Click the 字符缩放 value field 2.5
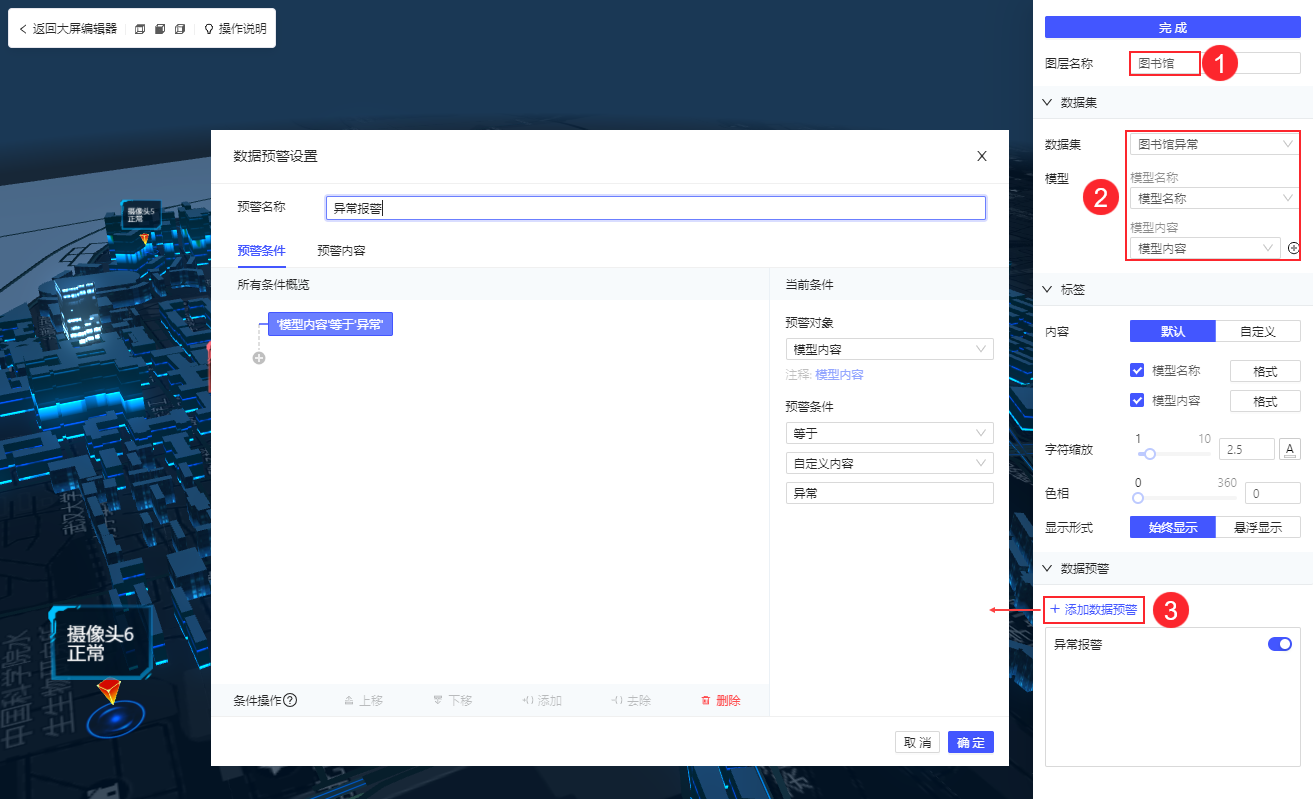Viewport: 1313px width, 799px height. coord(1246,449)
